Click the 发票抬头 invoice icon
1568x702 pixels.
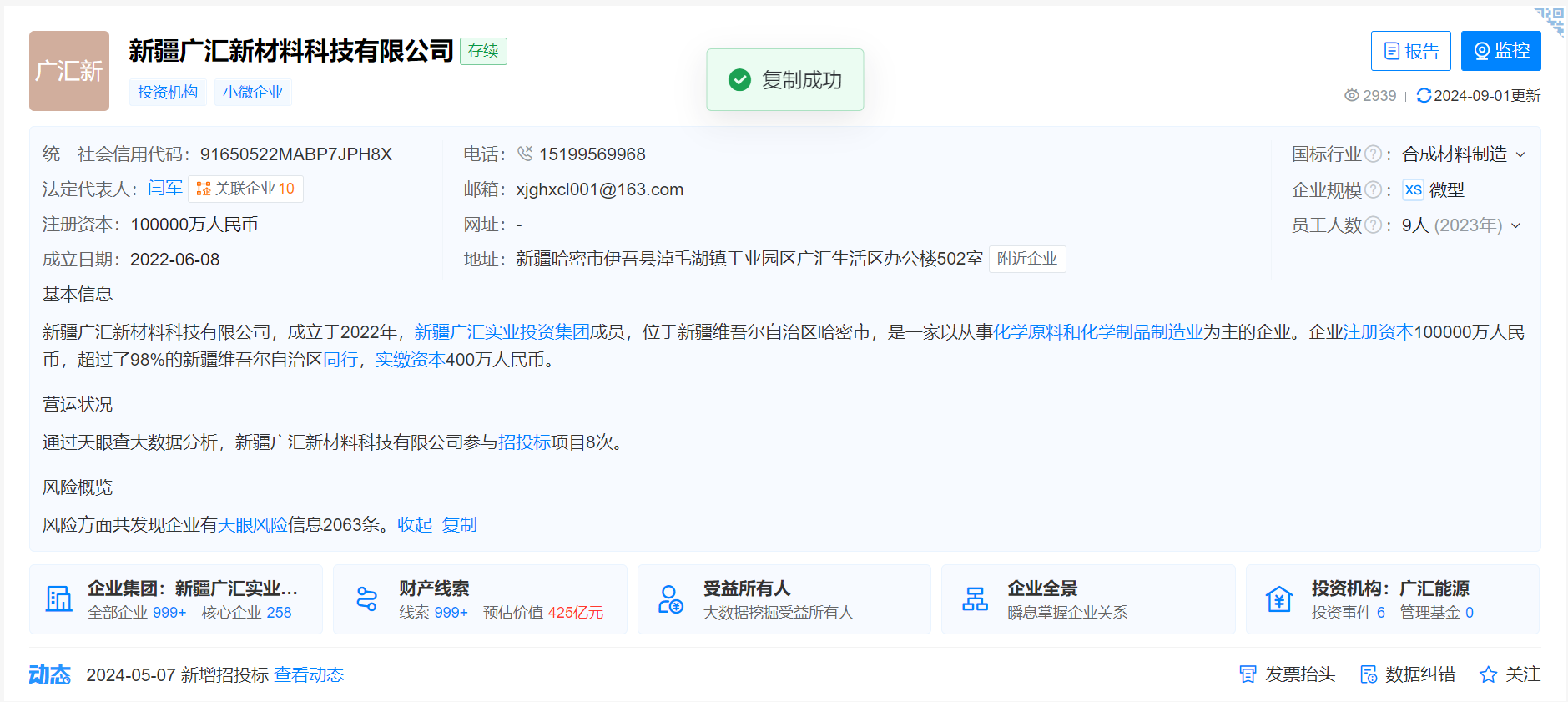(x=1248, y=674)
